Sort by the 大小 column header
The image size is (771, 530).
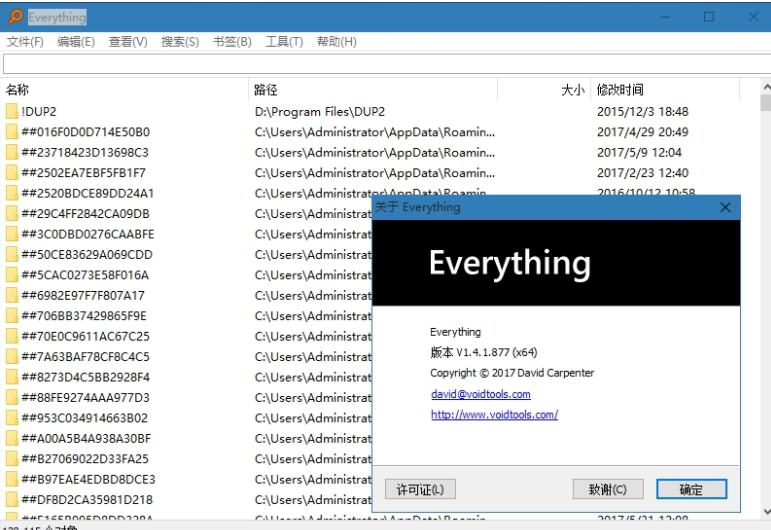544,89
